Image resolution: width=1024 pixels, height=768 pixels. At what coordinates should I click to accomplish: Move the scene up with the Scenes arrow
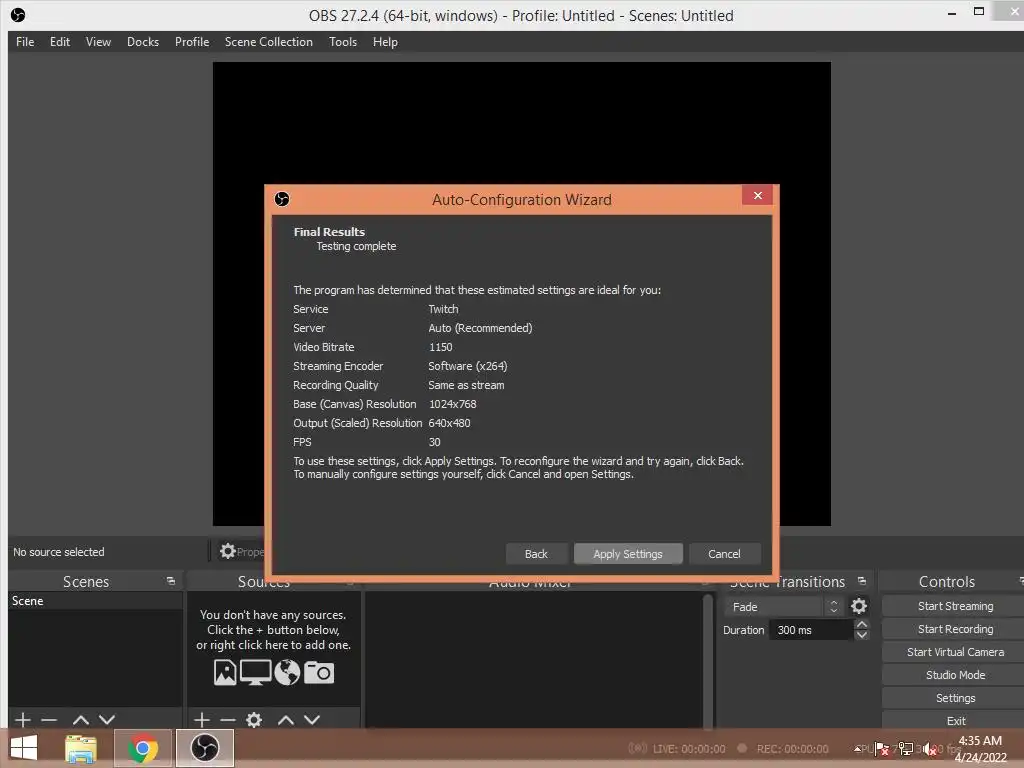(x=81, y=720)
